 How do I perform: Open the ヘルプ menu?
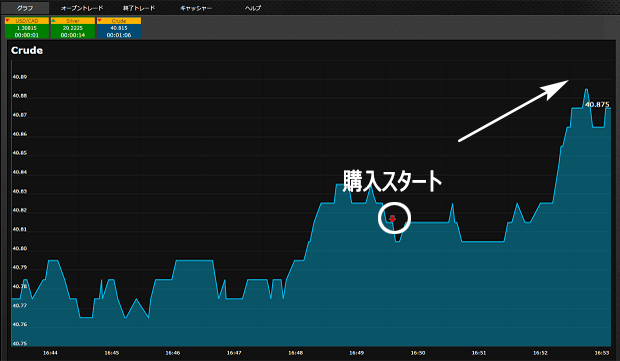pos(253,8)
